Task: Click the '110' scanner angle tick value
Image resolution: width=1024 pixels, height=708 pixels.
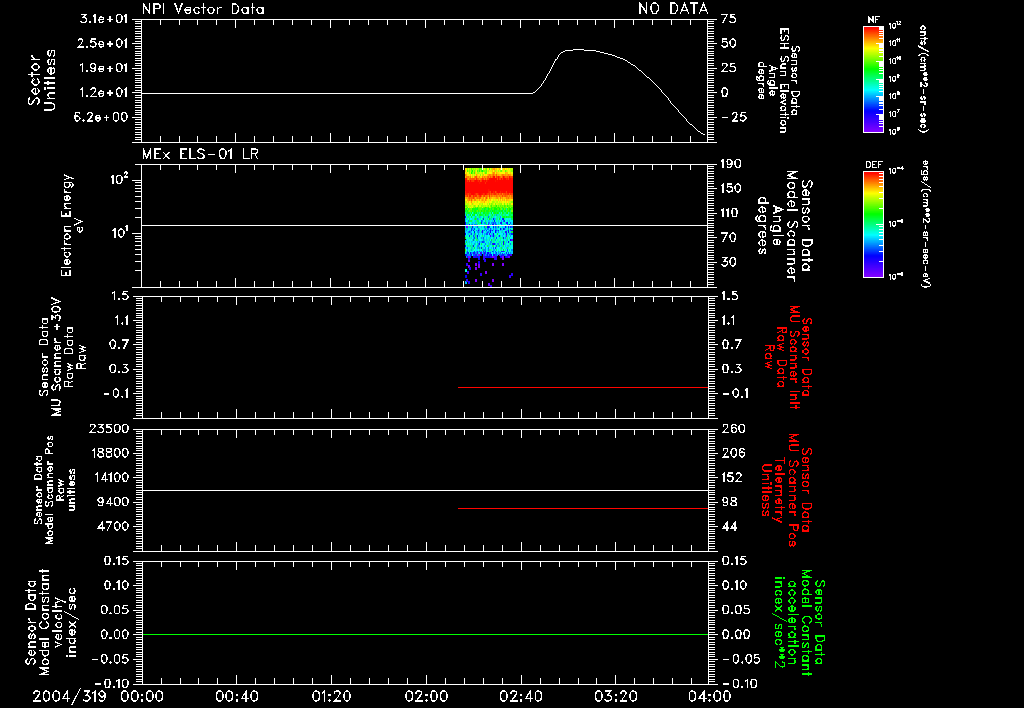Action: [731, 213]
